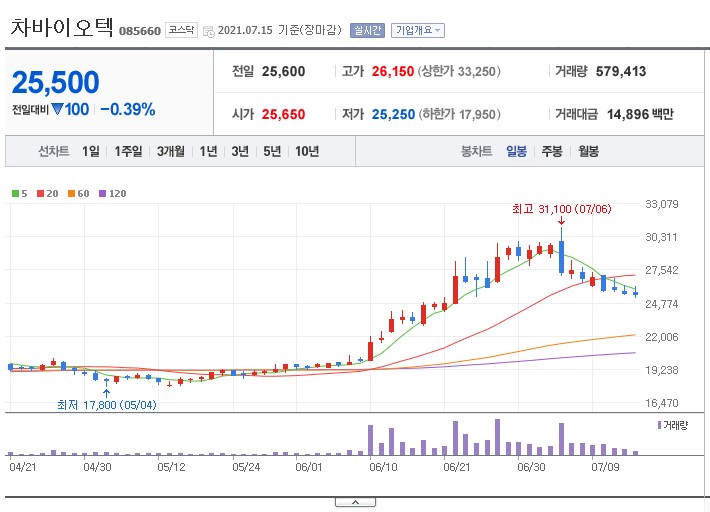Select the 5년 line chart tab
Image resolution: width=710 pixels, height=512 pixels.
(272, 151)
